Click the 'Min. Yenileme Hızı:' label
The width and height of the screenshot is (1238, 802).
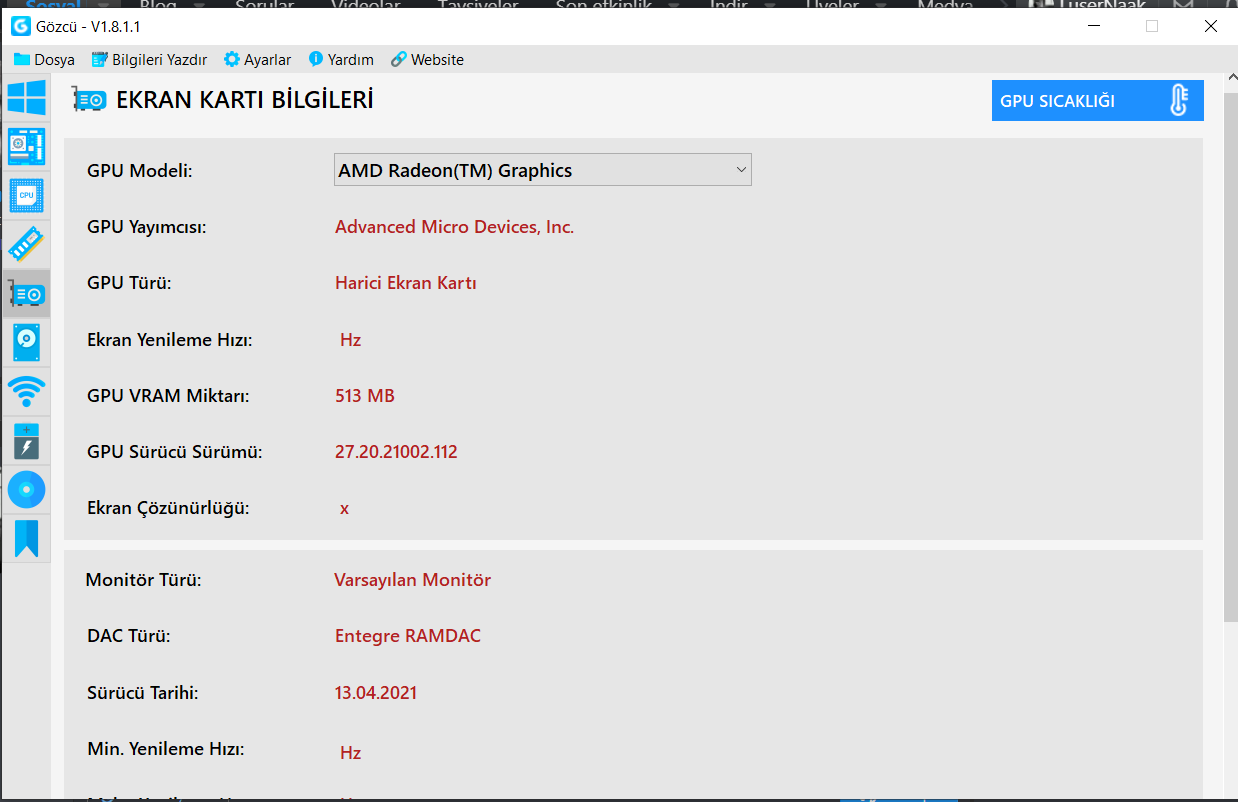click(x=165, y=748)
